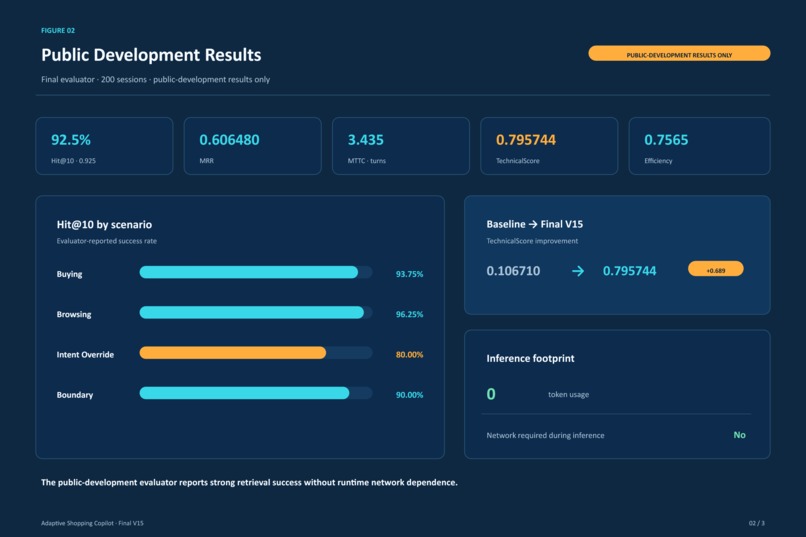This screenshot has height=537, width=806.
Task: Click the +0.689 improvement badge
Action: click(716, 269)
